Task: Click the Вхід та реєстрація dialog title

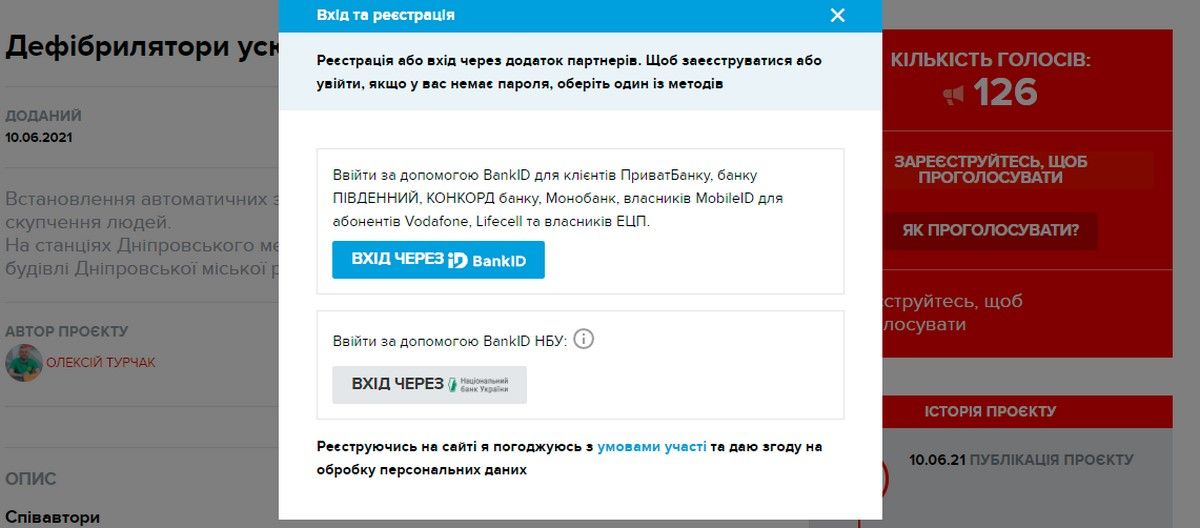Action: tap(385, 15)
